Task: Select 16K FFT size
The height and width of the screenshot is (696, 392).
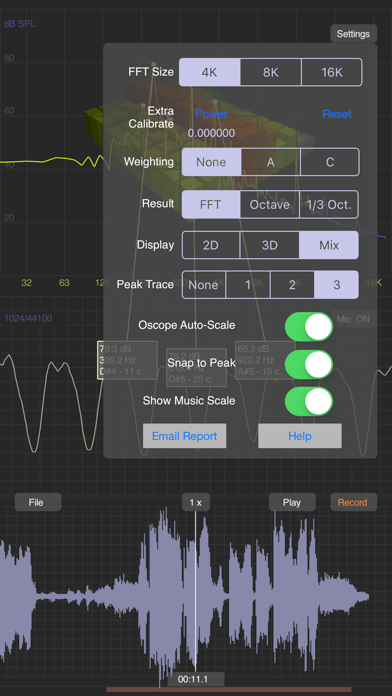Action: [332, 72]
